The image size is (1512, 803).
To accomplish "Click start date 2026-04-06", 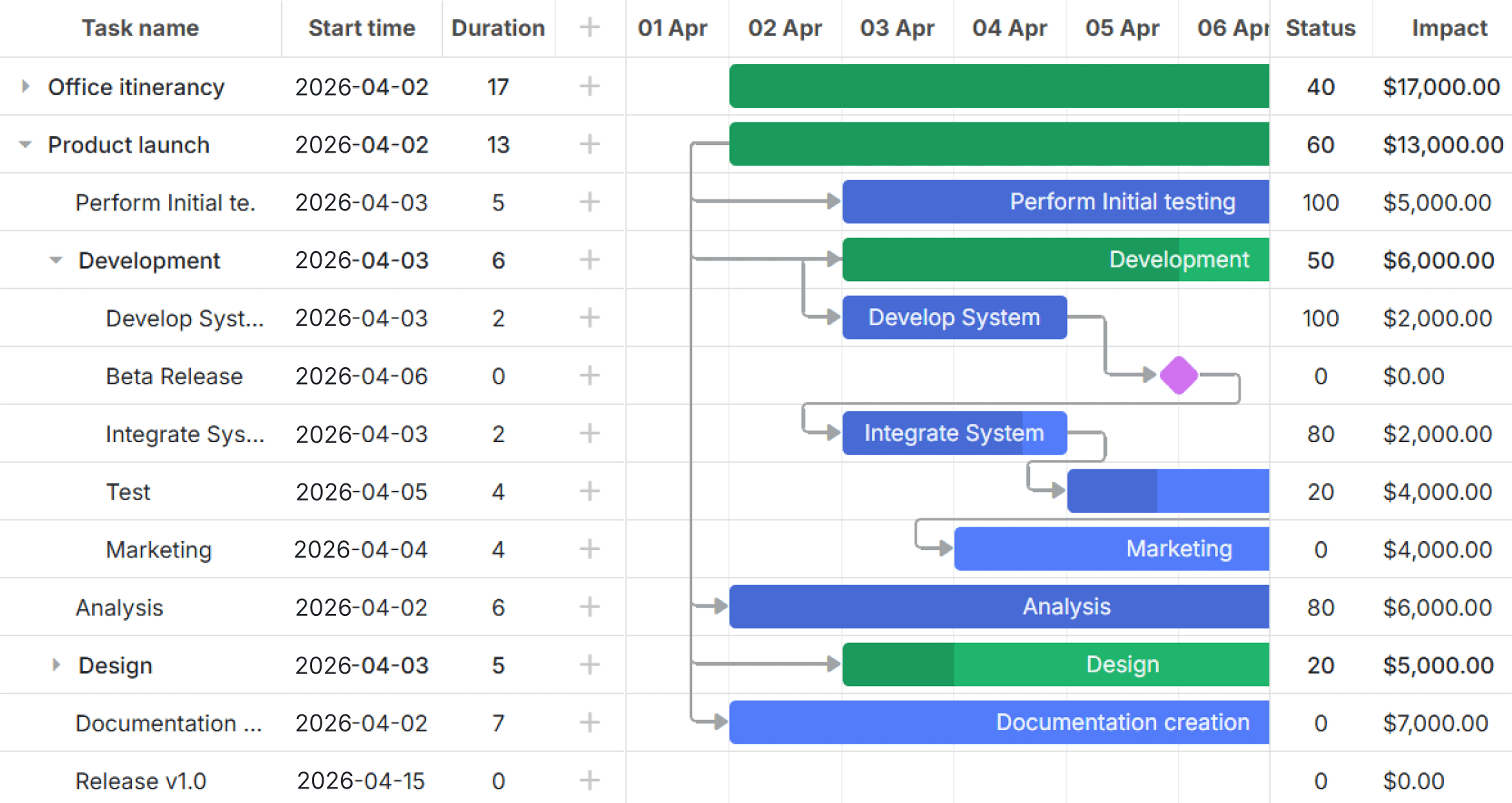I will (362, 376).
